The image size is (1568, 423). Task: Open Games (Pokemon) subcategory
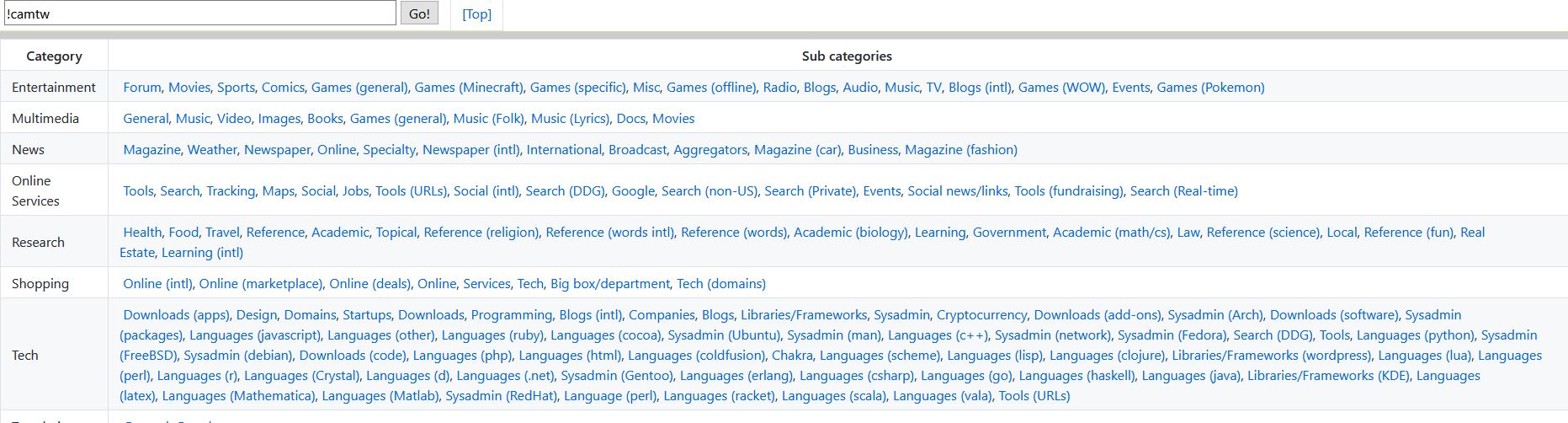pyautogui.click(x=1210, y=88)
